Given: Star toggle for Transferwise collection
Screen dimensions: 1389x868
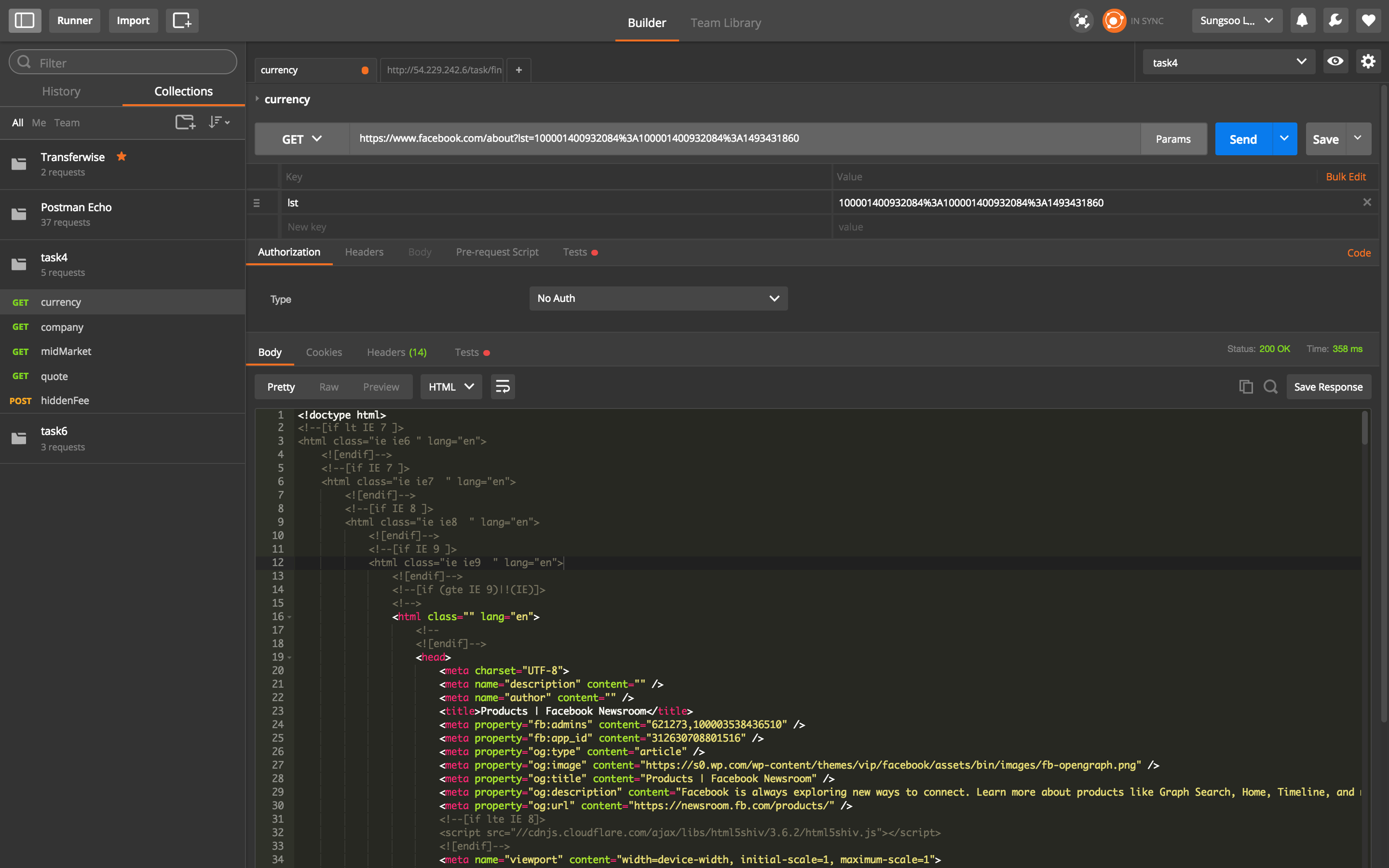Looking at the screenshot, I should pos(122,156).
